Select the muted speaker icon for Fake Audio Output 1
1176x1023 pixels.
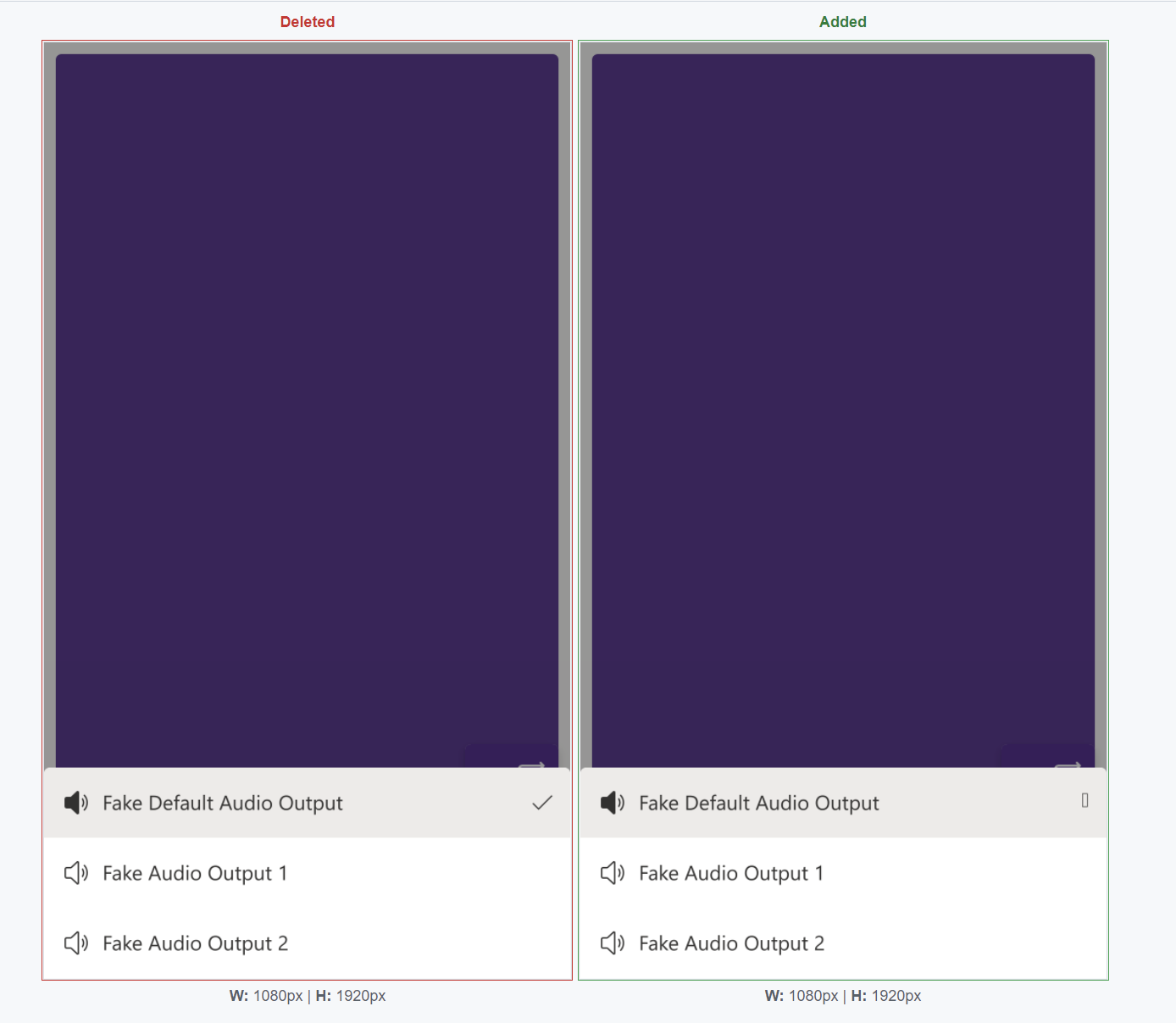[76, 873]
